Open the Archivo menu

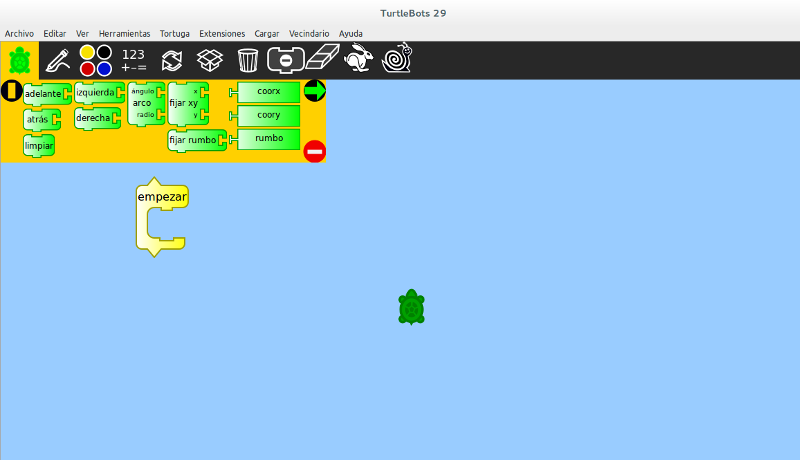point(19,33)
